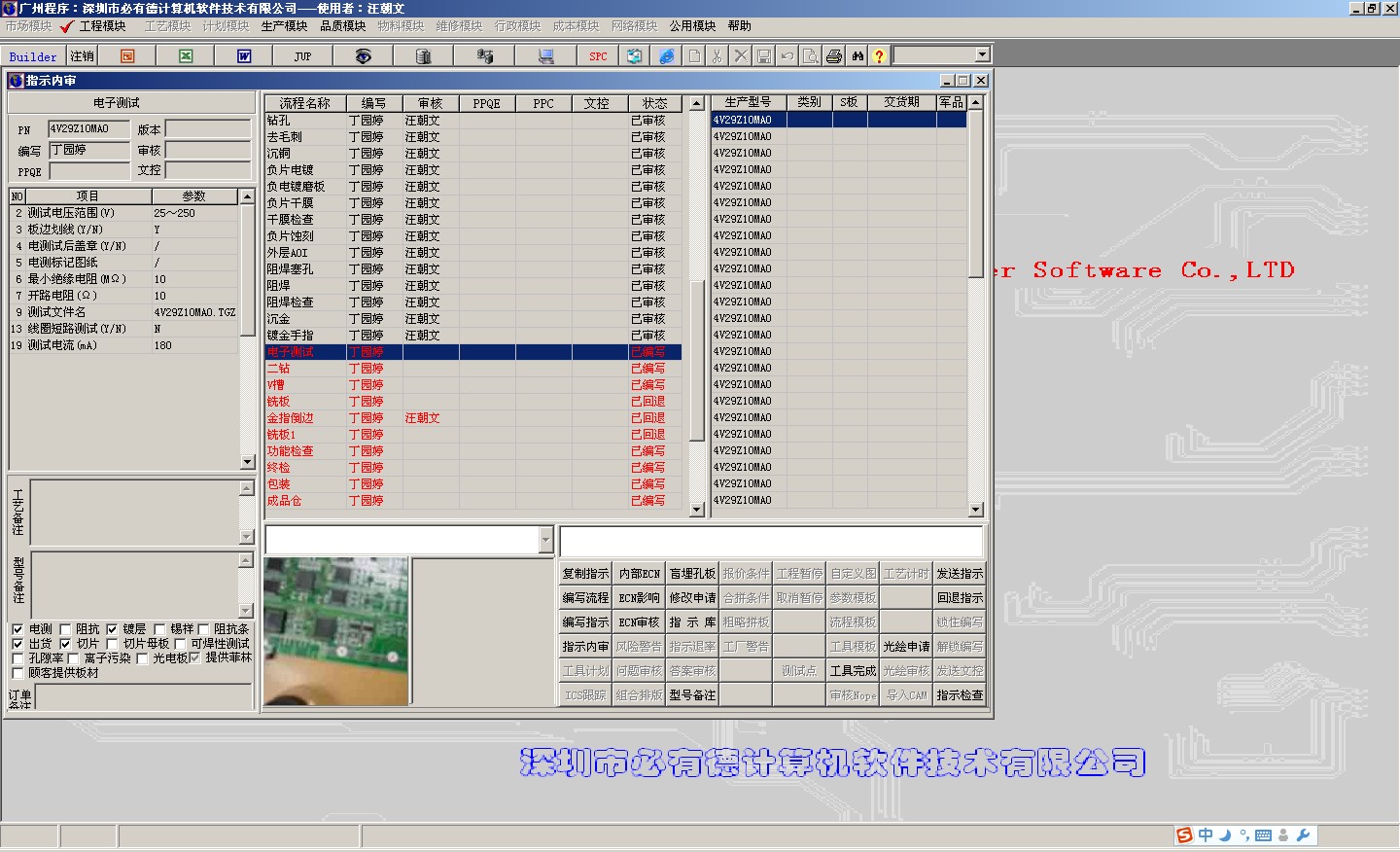Click the 注销 logout toolbar button

click(x=83, y=56)
